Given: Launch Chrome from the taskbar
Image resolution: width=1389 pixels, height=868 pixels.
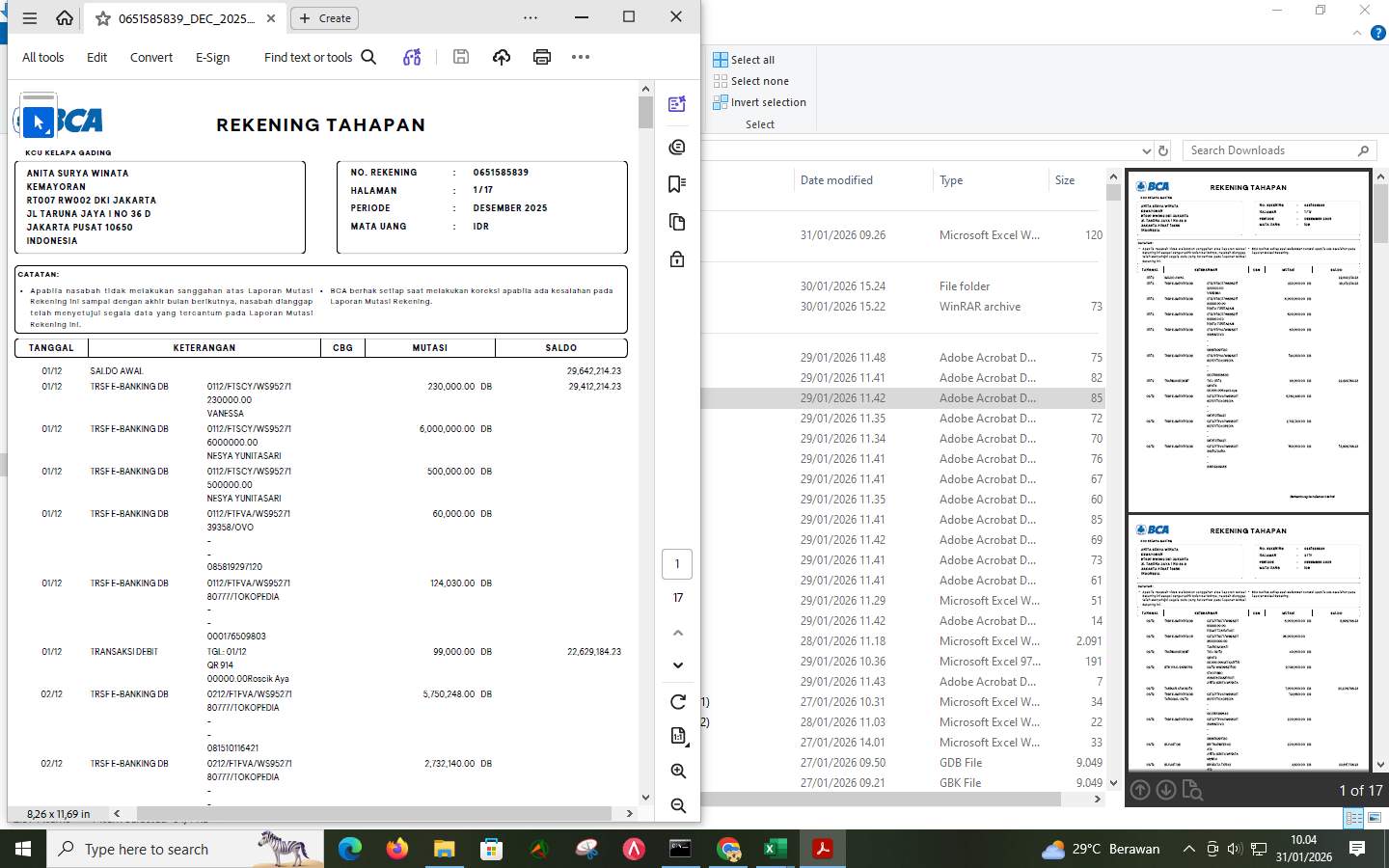Looking at the screenshot, I should tap(729, 849).
